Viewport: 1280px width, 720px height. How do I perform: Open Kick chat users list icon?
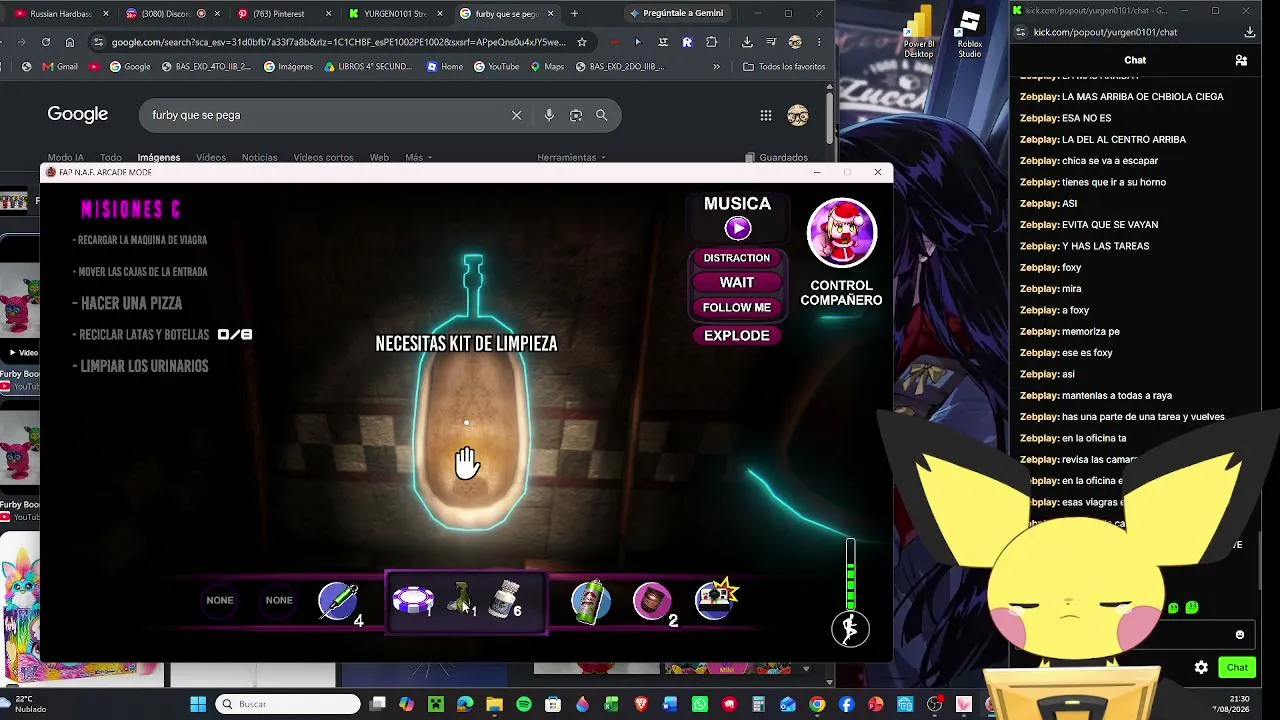pyautogui.click(x=1241, y=60)
